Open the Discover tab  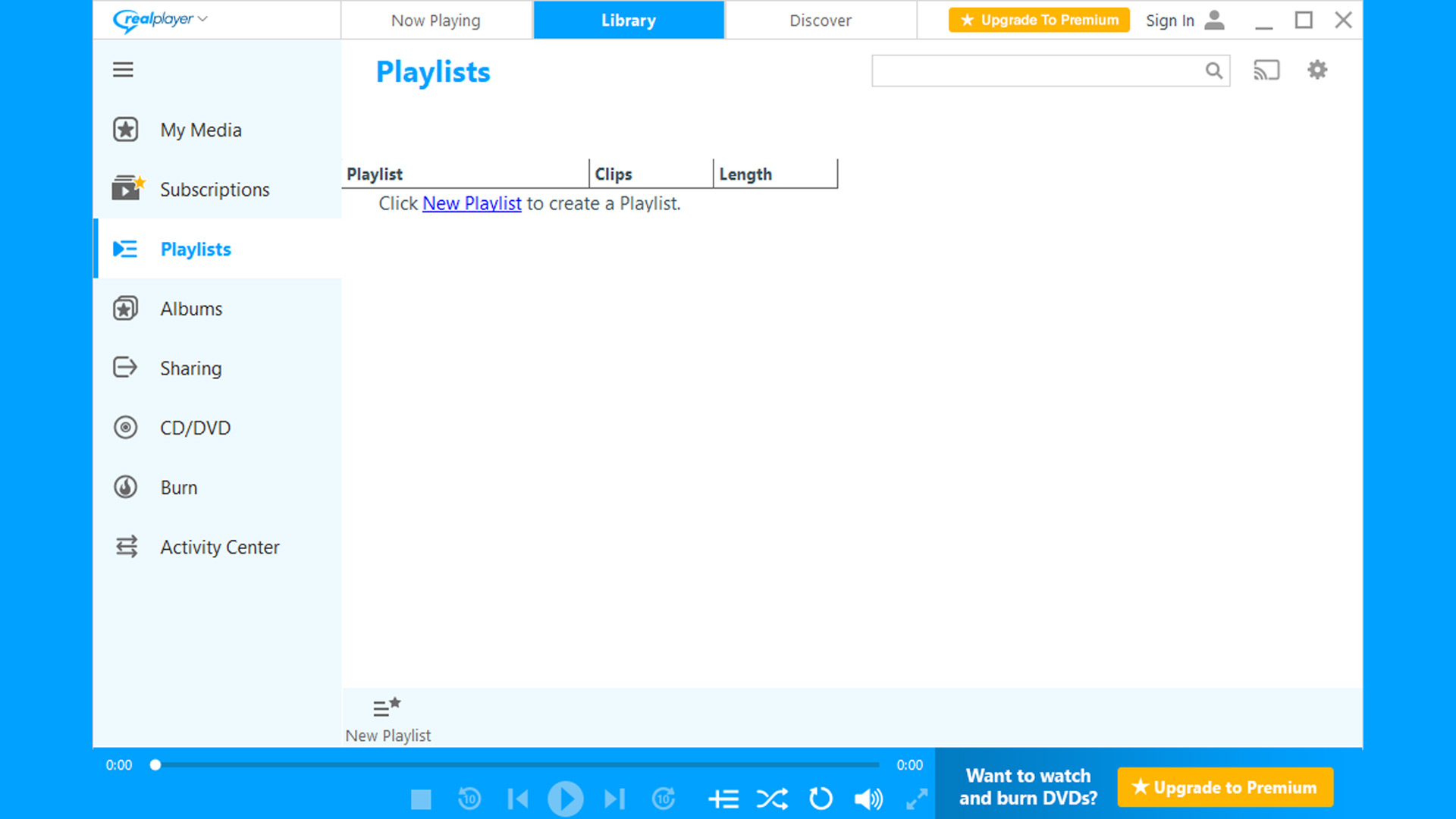pyautogui.click(x=821, y=20)
